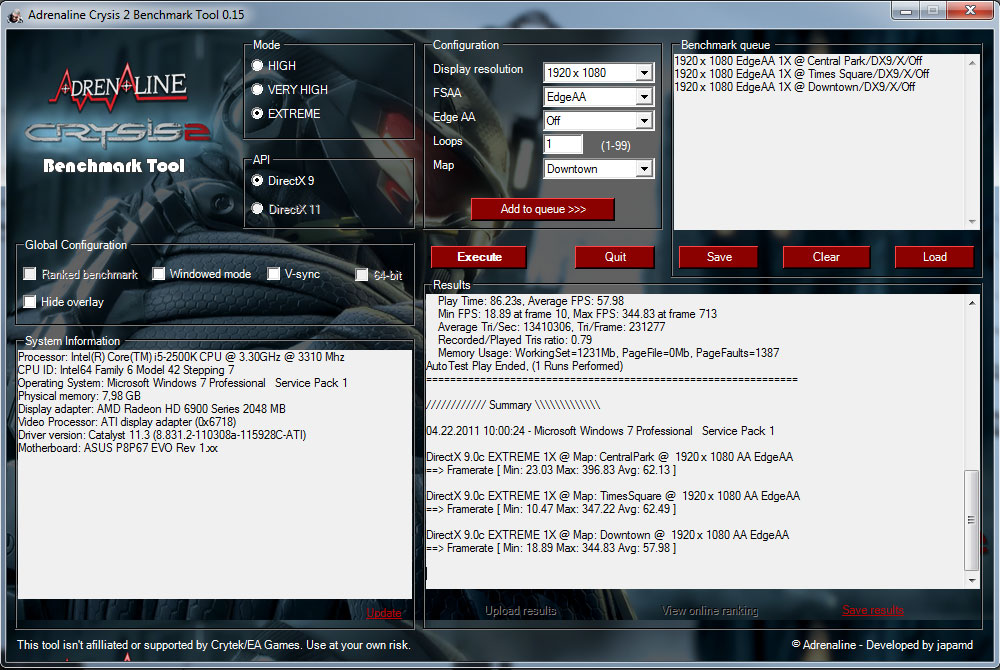Select DirectX 9 API
This screenshot has width=1000, height=670.
(258, 181)
